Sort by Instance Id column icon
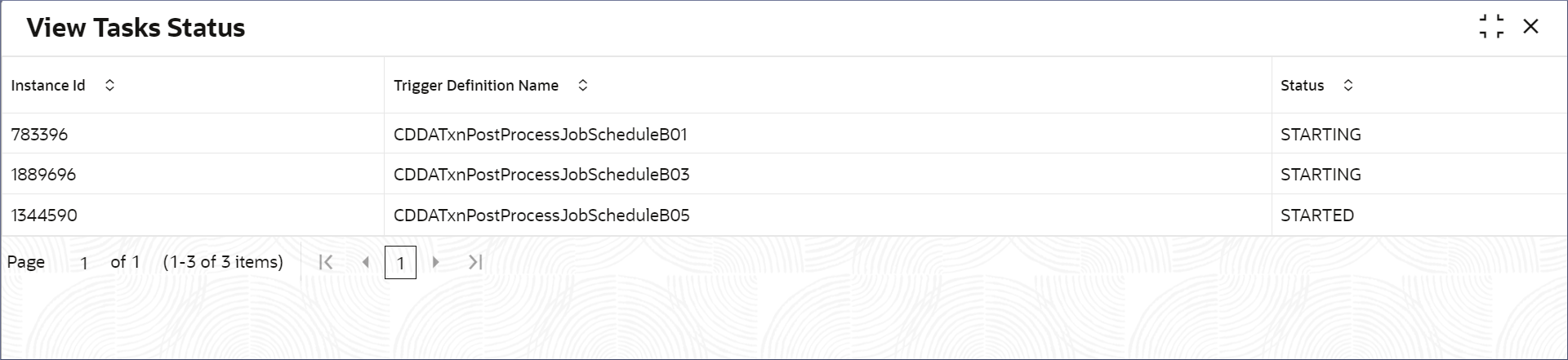Viewport: 1568px width, 360px height. [109, 85]
